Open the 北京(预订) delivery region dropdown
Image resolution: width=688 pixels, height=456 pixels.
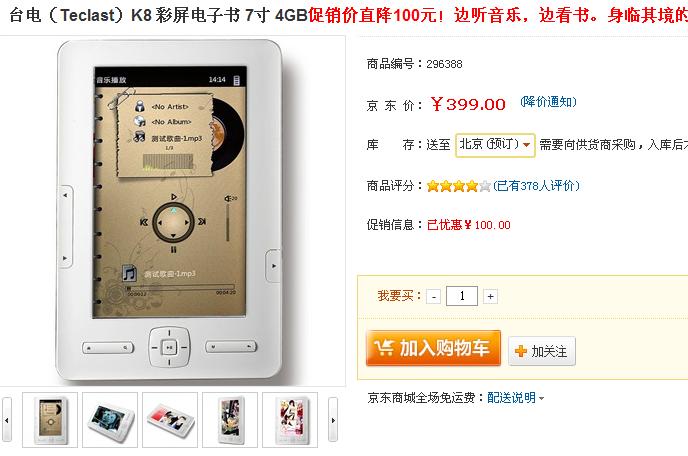pyautogui.click(x=495, y=144)
